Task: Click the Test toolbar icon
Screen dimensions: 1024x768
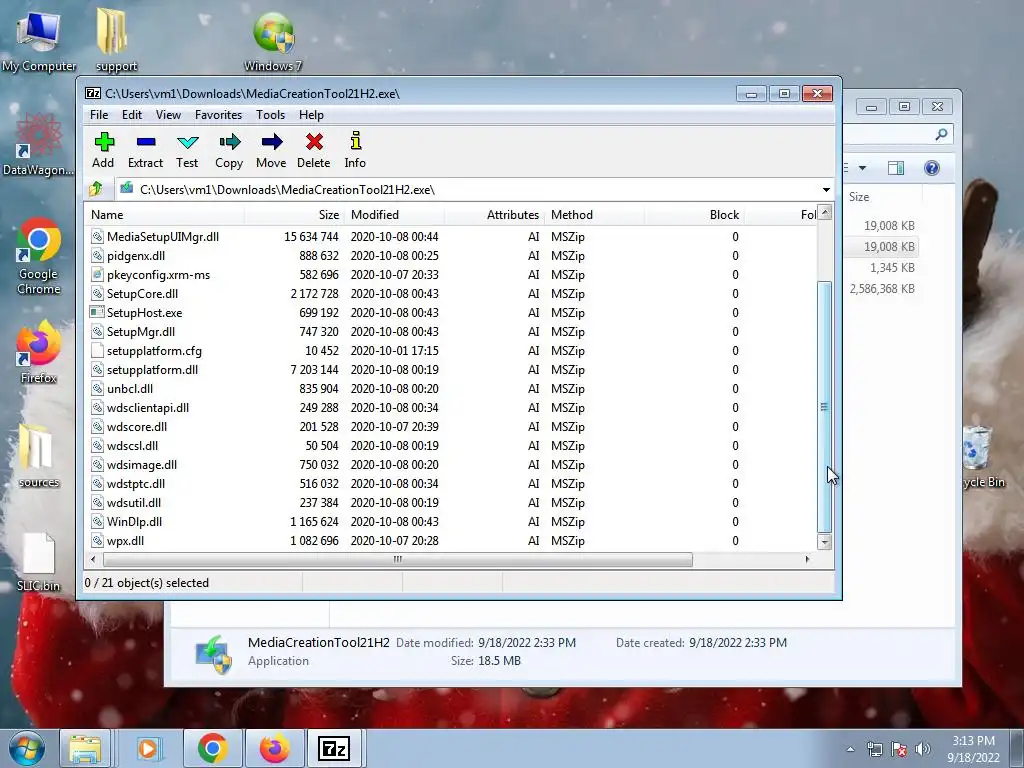Action: coord(187,142)
